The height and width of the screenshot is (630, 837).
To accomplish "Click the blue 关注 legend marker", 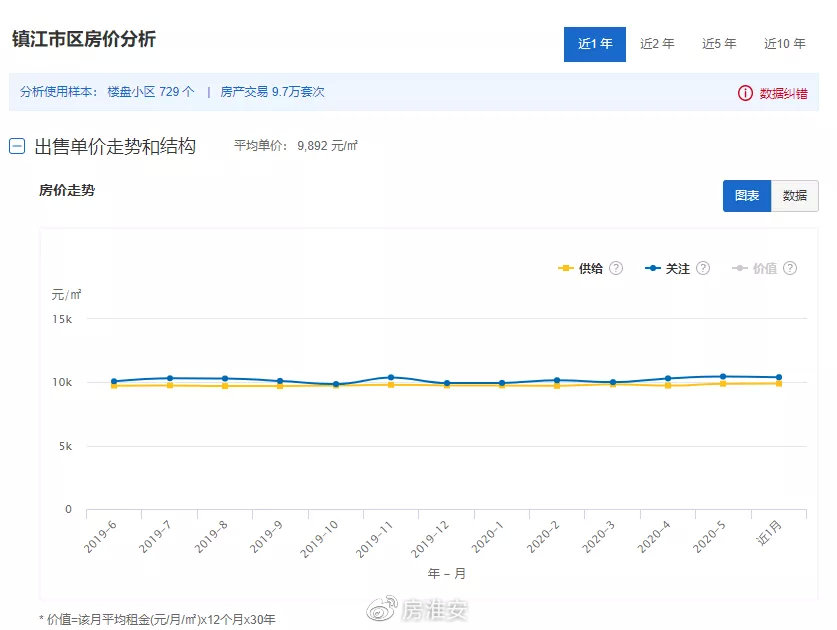I will (653, 268).
